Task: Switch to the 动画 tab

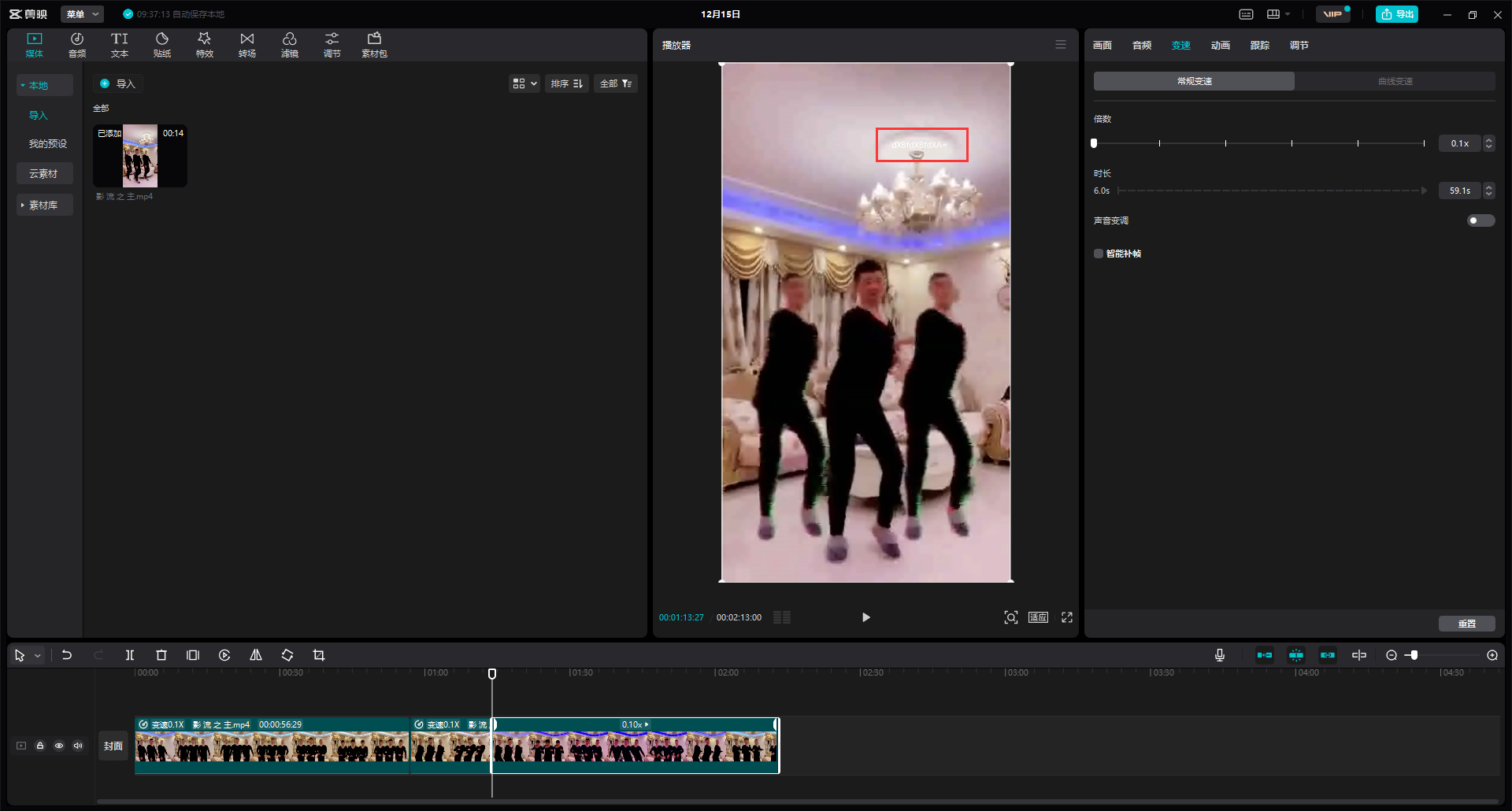Action: (1221, 45)
